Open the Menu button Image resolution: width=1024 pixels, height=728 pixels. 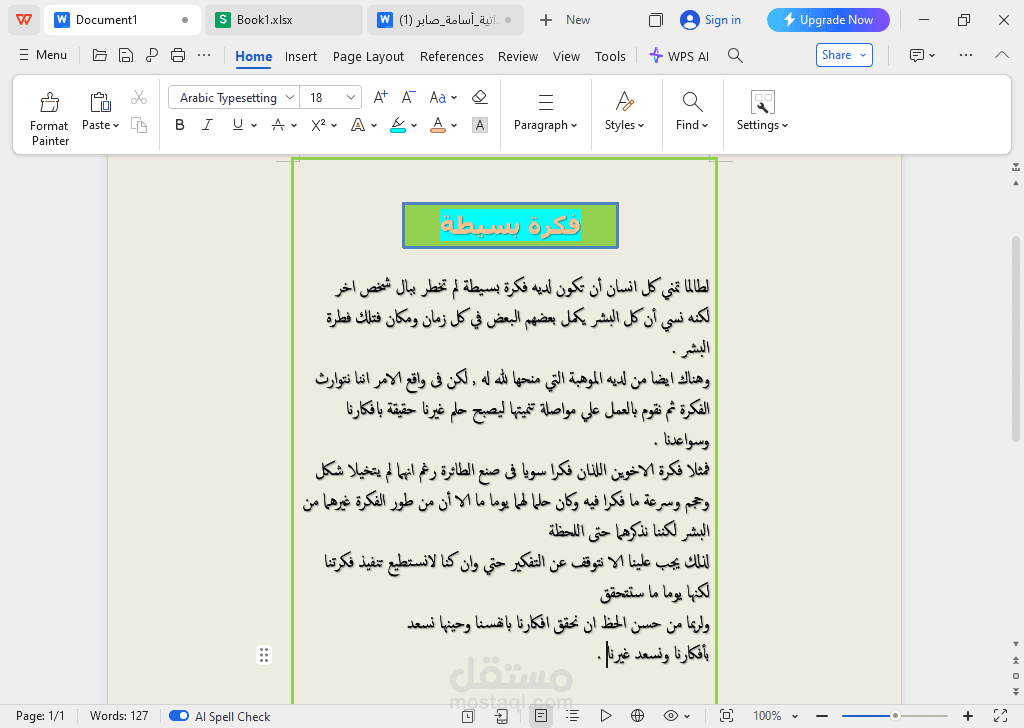(43, 55)
